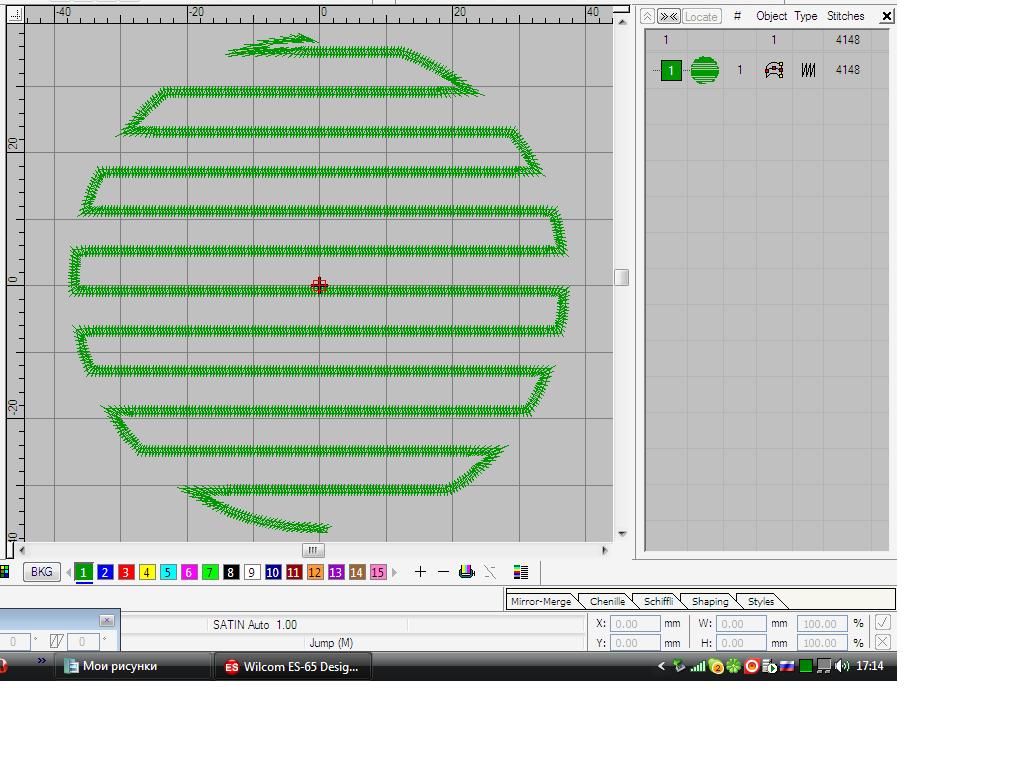Click the volume speaker icon in the system tray
The image size is (1024, 768).
click(x=842, y=666)
